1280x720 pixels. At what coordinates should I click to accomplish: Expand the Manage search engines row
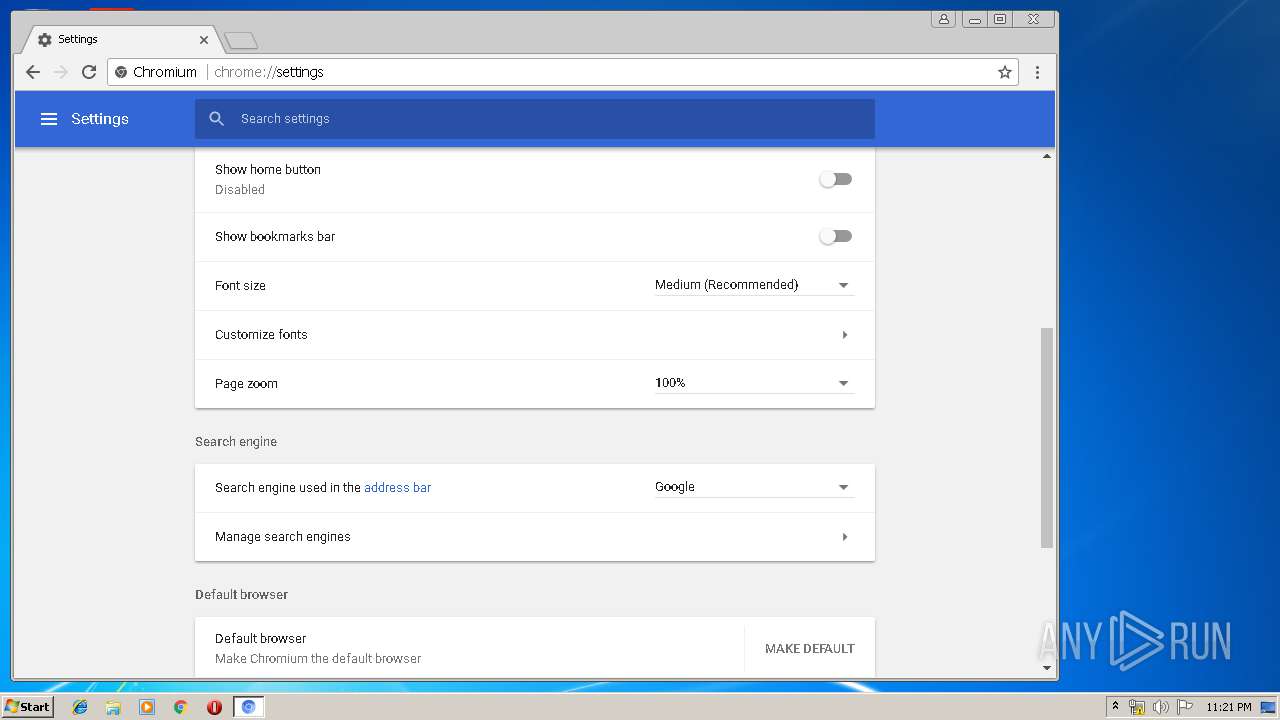tap(535, 537)
